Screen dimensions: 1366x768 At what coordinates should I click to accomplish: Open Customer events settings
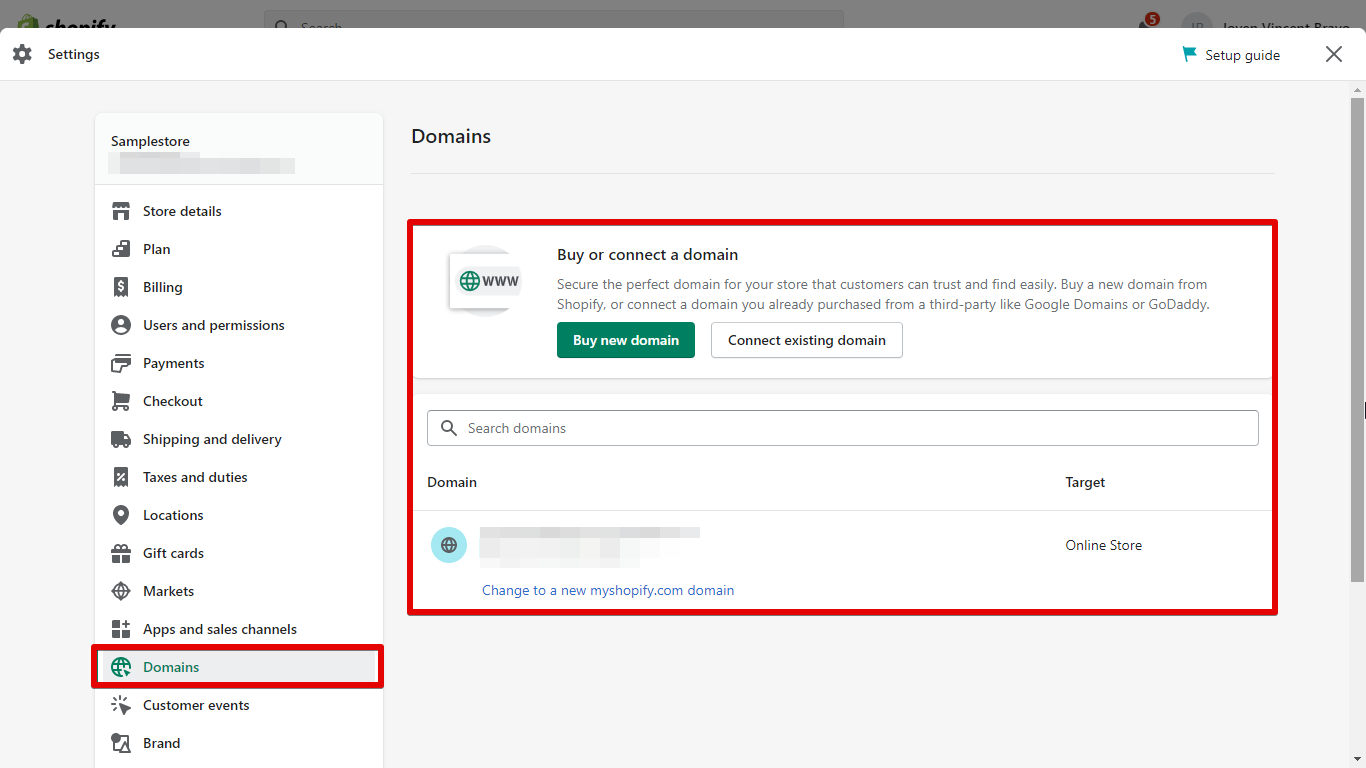pos(196,705)
